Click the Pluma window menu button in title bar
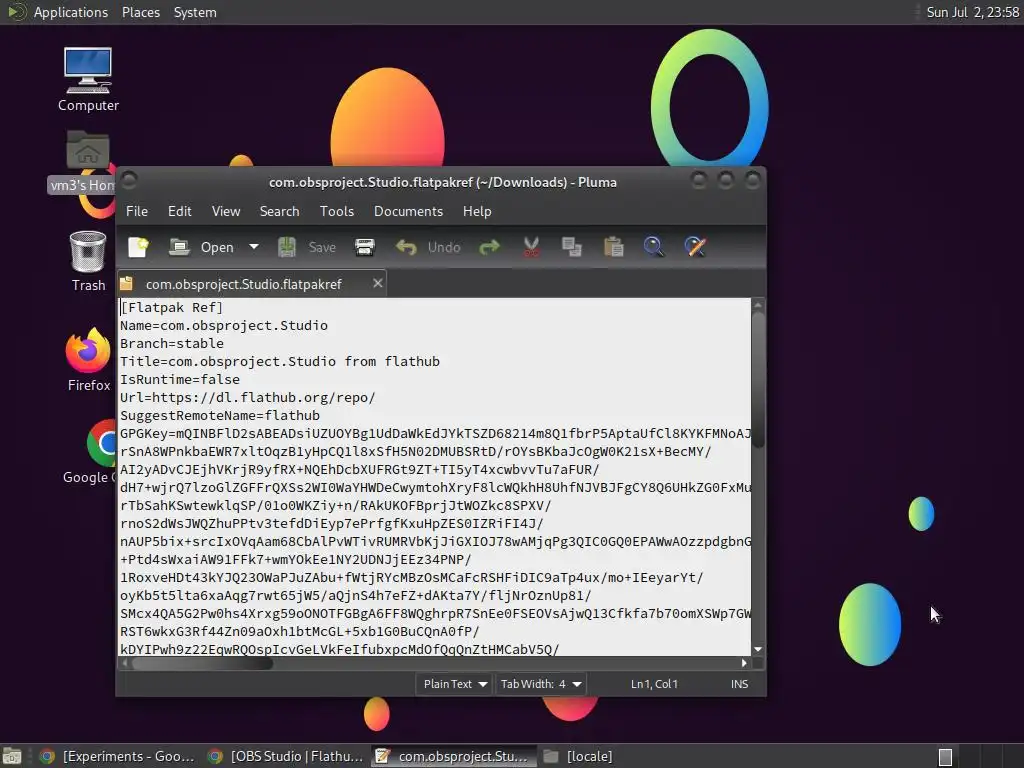Image resolution: width=1024 pixels, height=768 pixels. coord(129,180)
